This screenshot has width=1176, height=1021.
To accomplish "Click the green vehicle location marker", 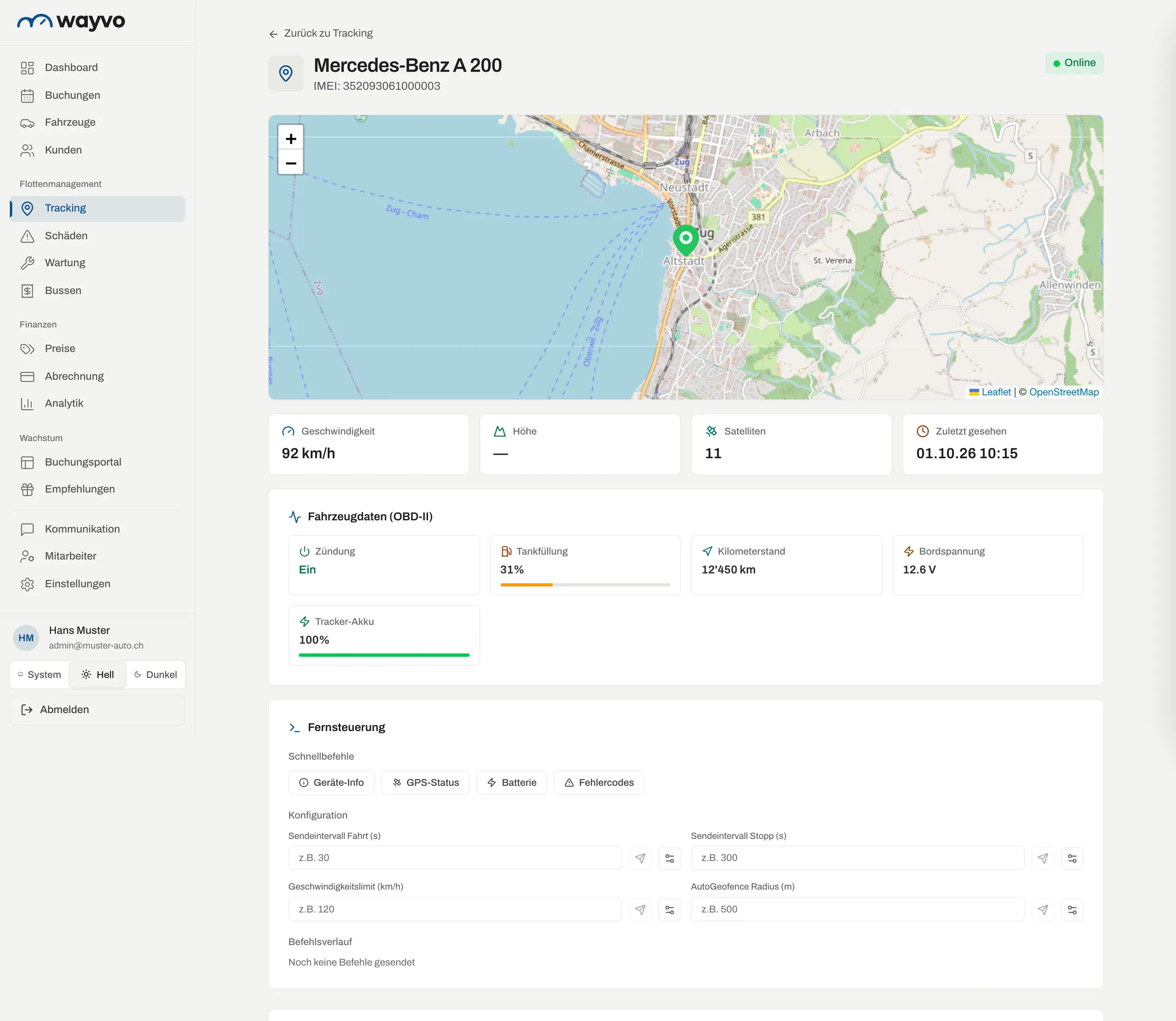I will (x=686, y=240).
